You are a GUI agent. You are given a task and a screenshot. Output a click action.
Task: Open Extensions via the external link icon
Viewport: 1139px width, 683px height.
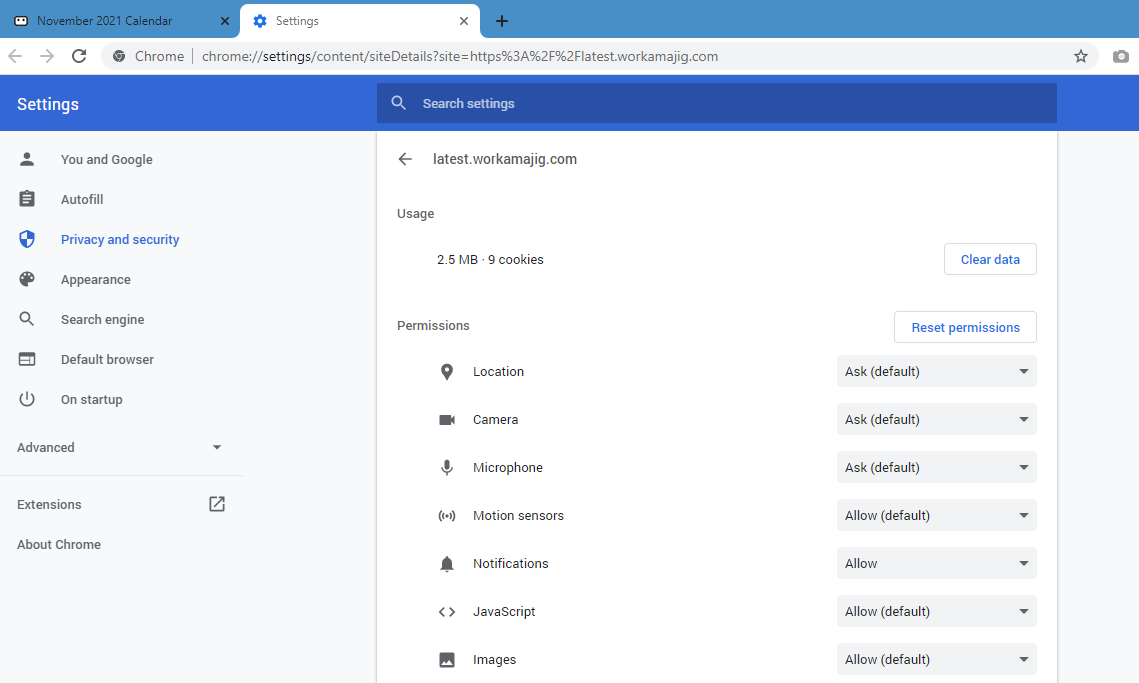[216, 504]
